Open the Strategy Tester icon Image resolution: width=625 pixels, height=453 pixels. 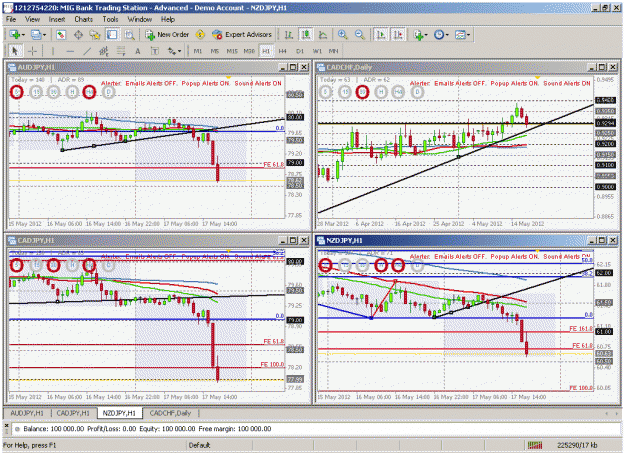coord(129,35)
